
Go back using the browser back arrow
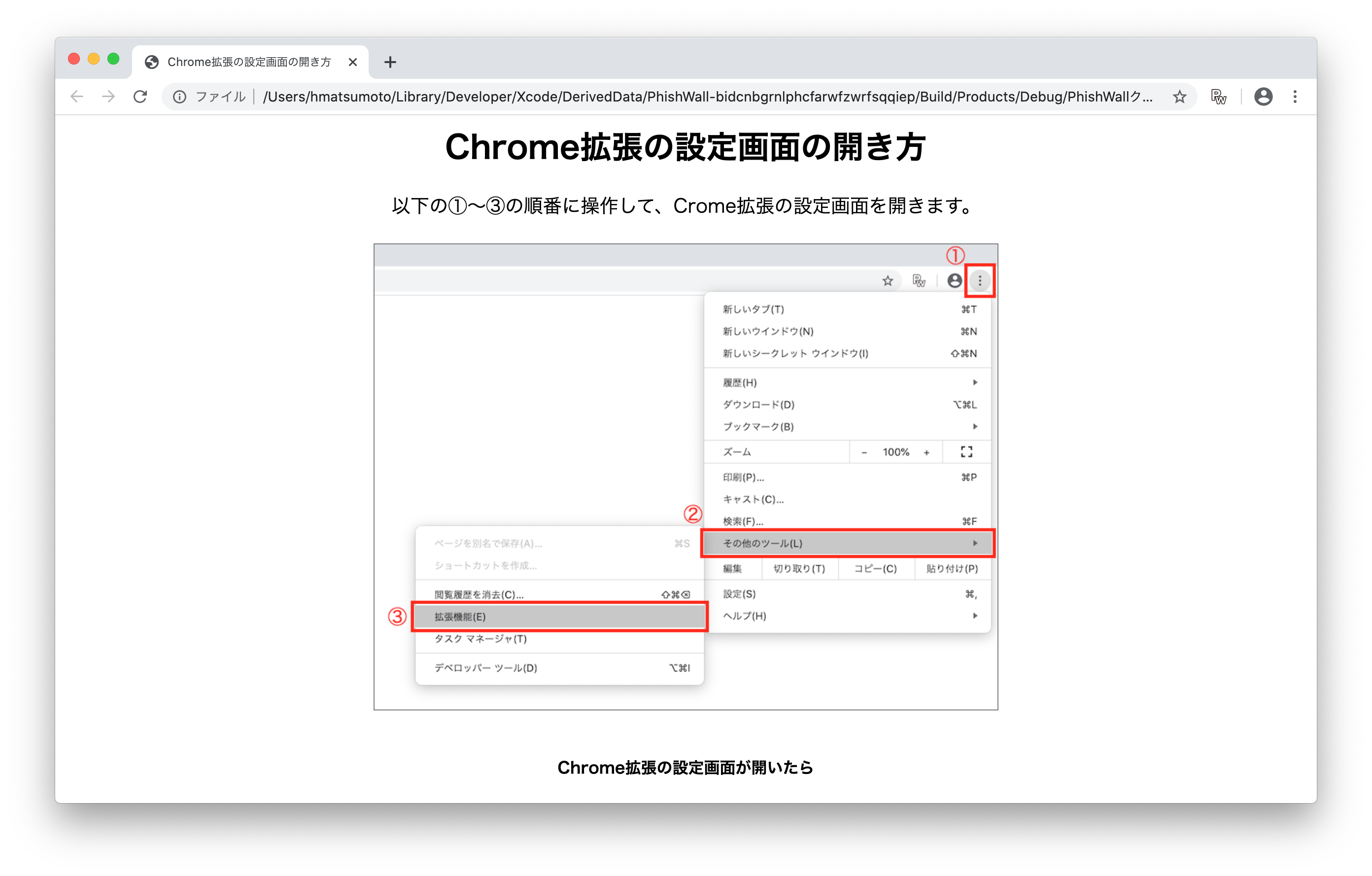(x=77, y=97)
